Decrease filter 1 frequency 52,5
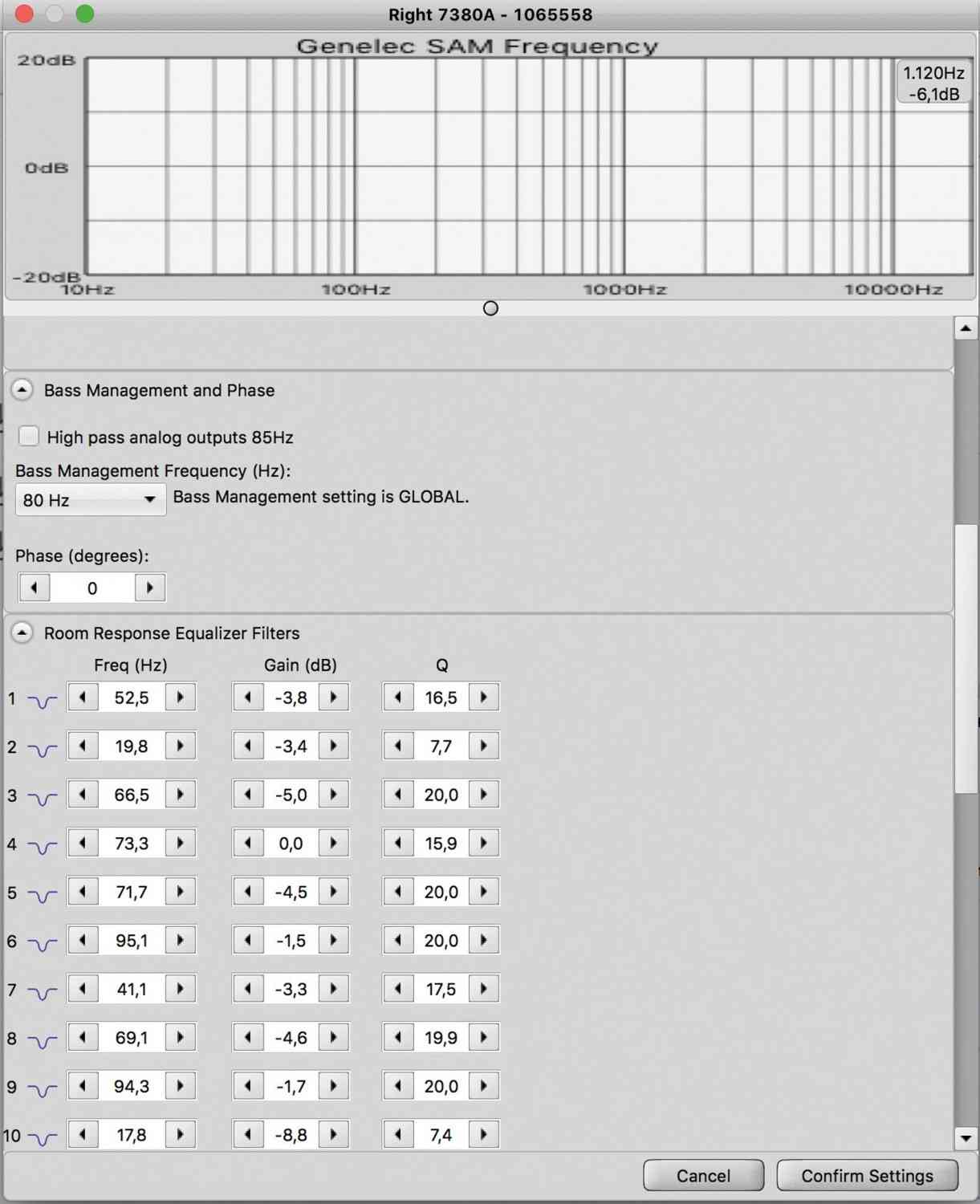This screenshot has height=1204, width=980. click(83, 697)
